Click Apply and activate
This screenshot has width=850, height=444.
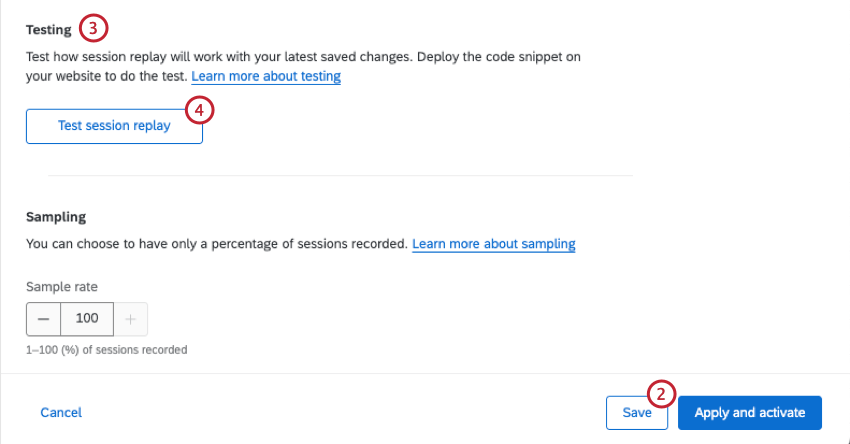pos(750,413)
